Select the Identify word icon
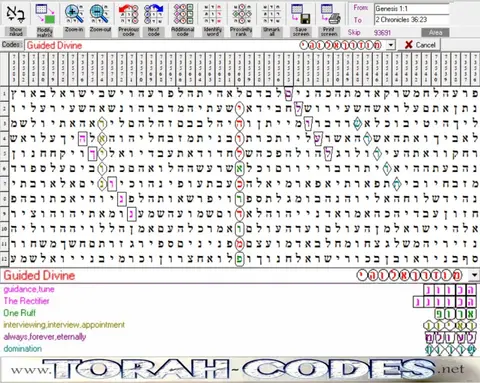Screen dimensions: 480x383 point(212,14)
